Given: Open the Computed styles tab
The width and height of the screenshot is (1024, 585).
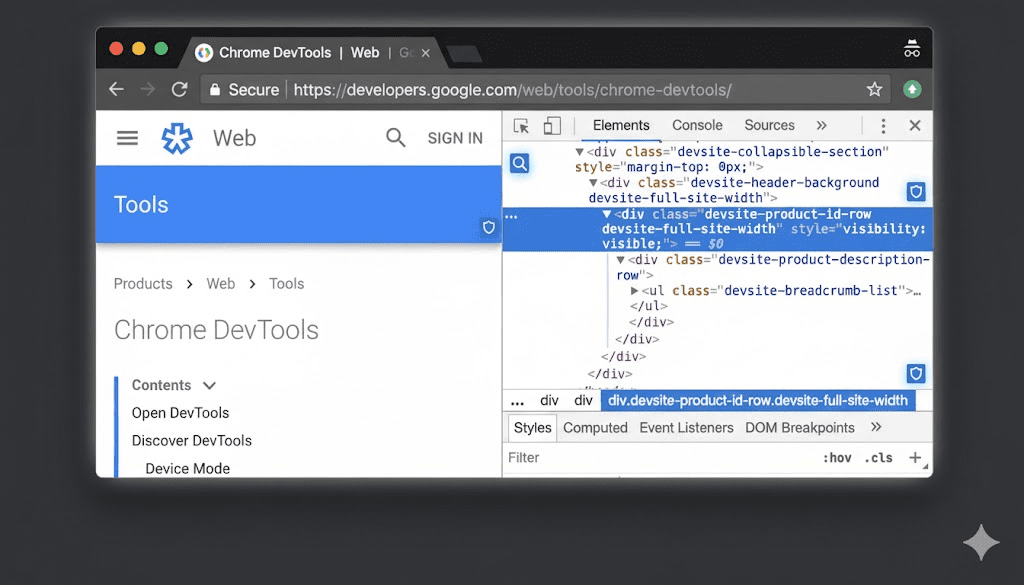Looking at the screenshot, I should [595, 427].
